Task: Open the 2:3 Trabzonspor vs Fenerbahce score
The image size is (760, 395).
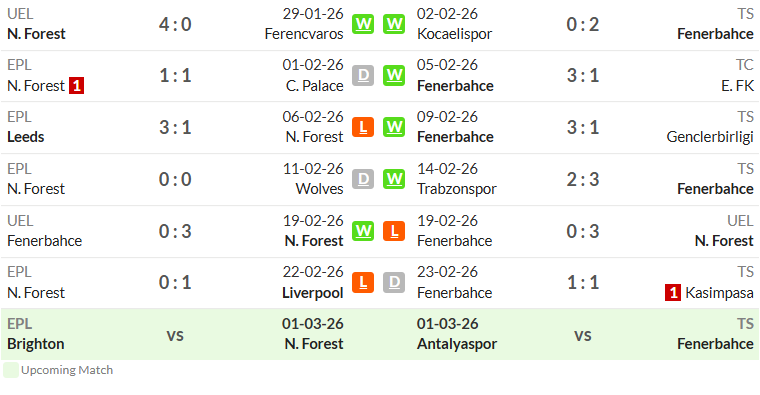Action: [583, 179]
